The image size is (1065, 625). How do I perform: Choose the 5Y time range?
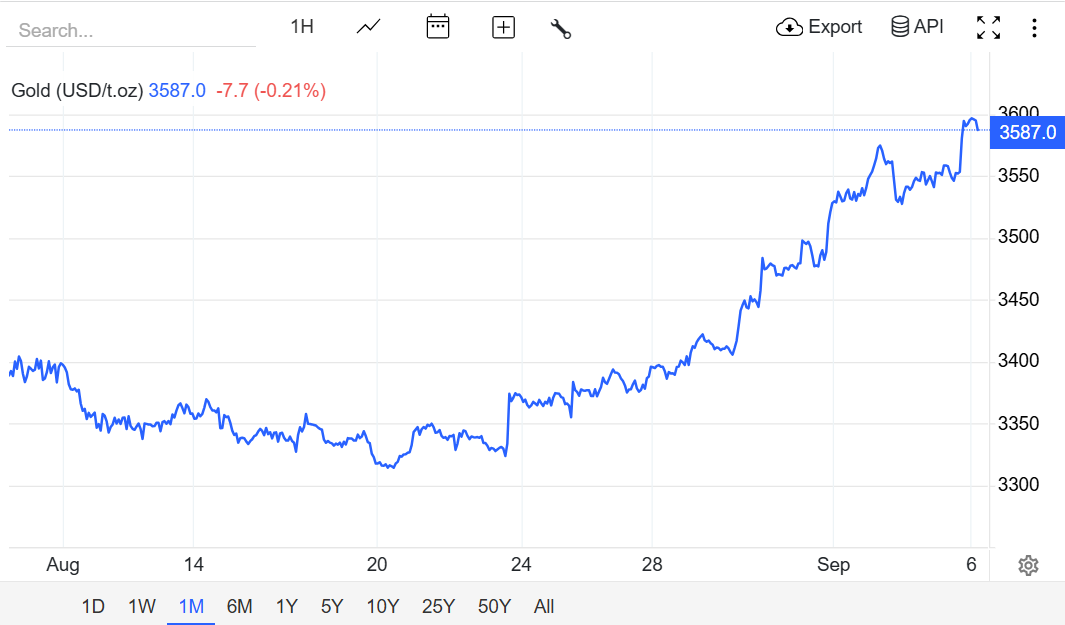click(332, 606)
